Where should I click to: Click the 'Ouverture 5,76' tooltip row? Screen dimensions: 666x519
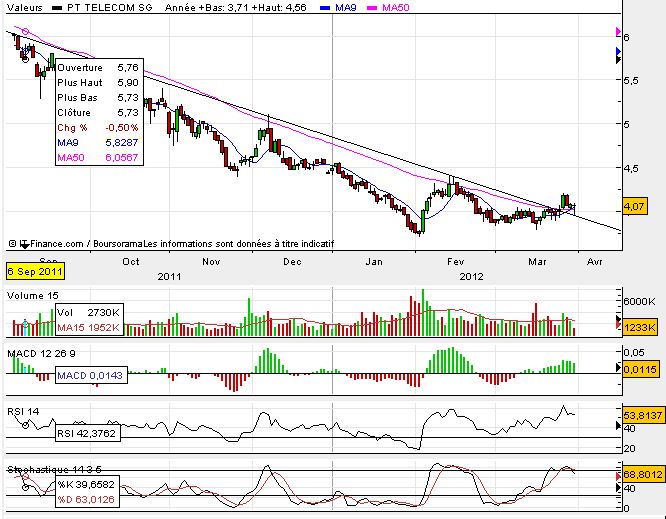(98, 68)
